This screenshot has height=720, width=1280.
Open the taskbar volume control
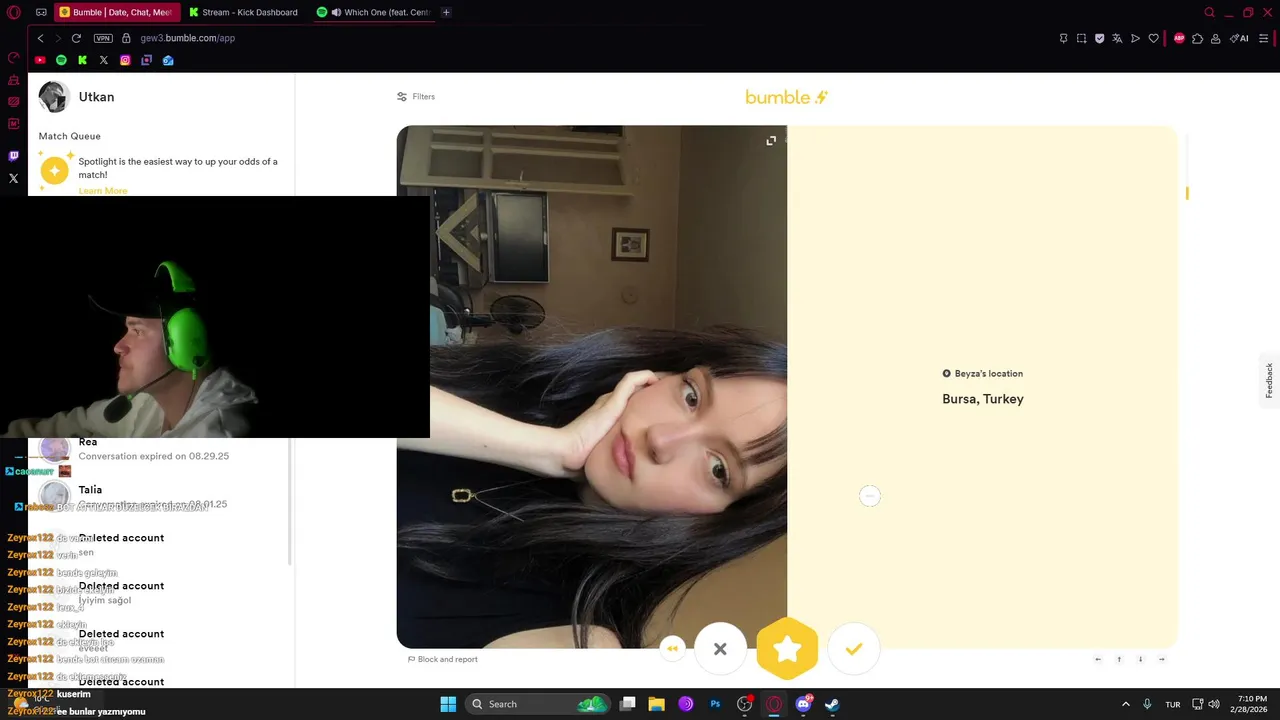(1214, 704)
